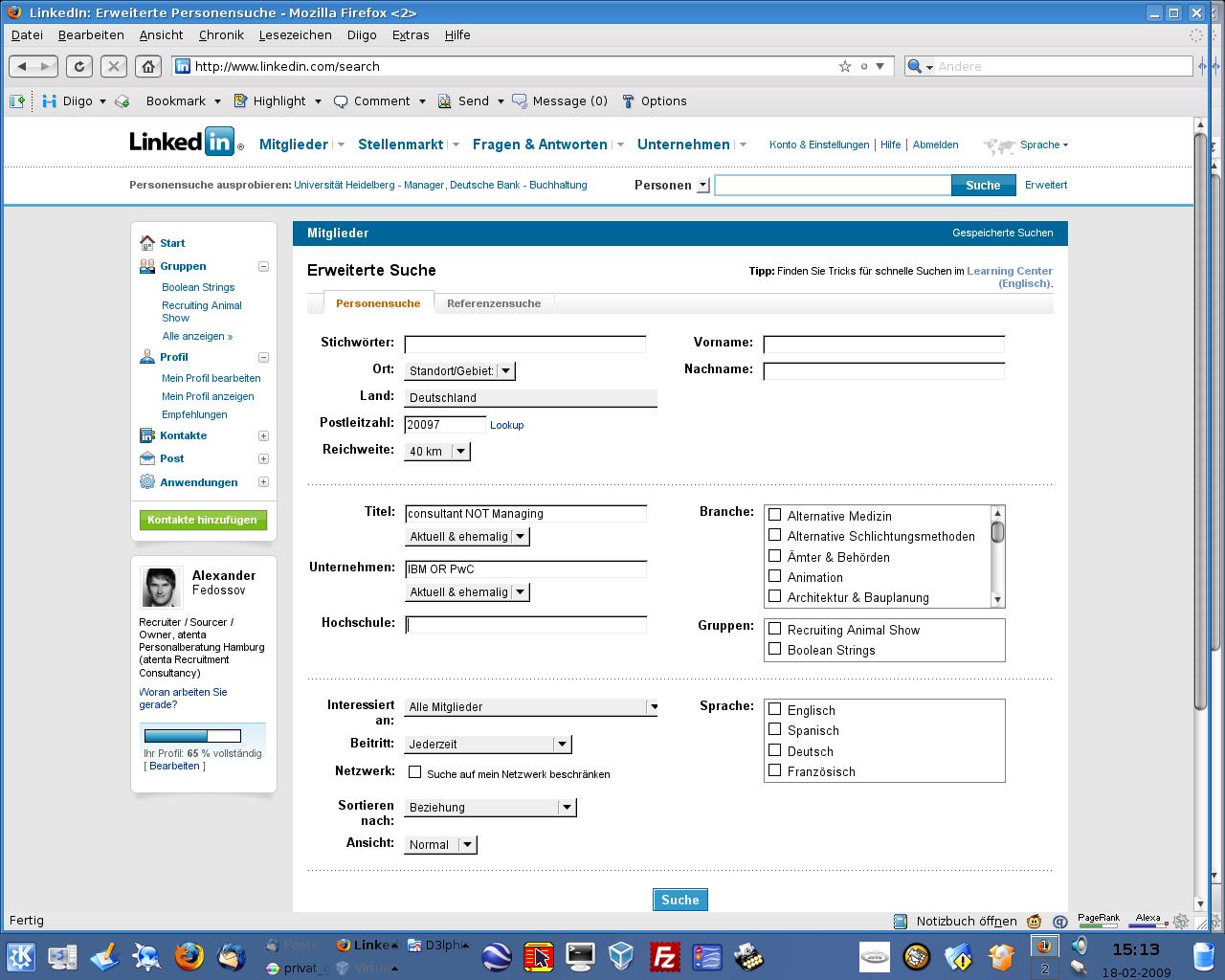Viewport: 1225px width, 980px height.
Task: Launch Firefox from the taskbar panel
Action: (x=189, y=955)
